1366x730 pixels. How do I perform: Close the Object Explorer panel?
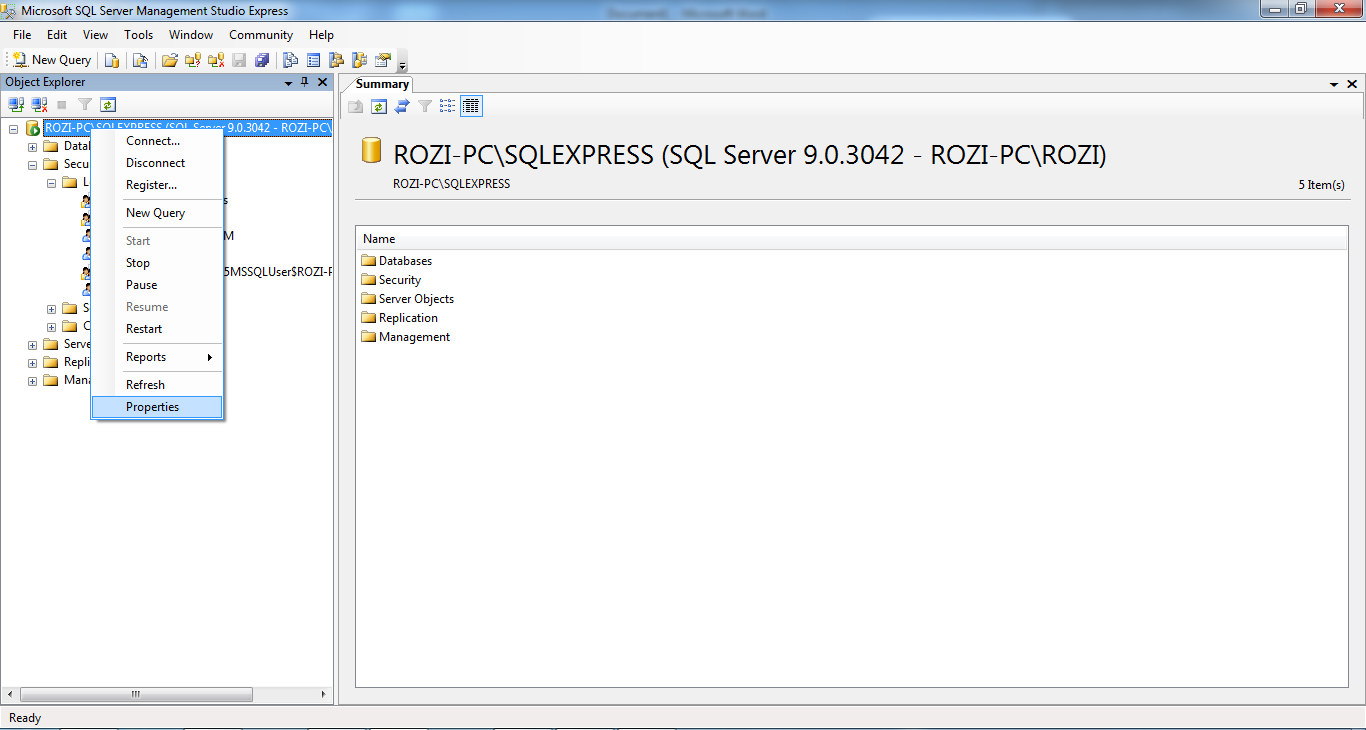click(x=322, y=82)
